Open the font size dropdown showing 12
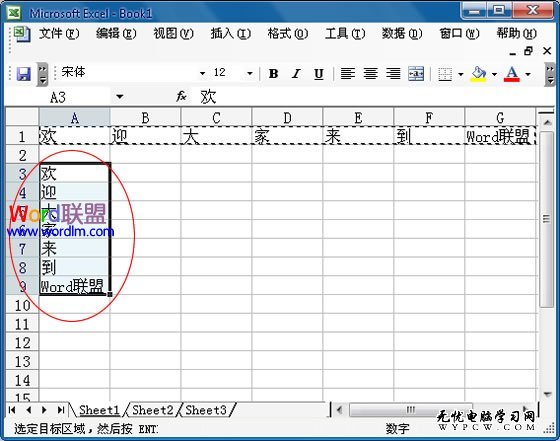Image resolution: width=560 pixels, height=441 pixels. coord(250,74)
